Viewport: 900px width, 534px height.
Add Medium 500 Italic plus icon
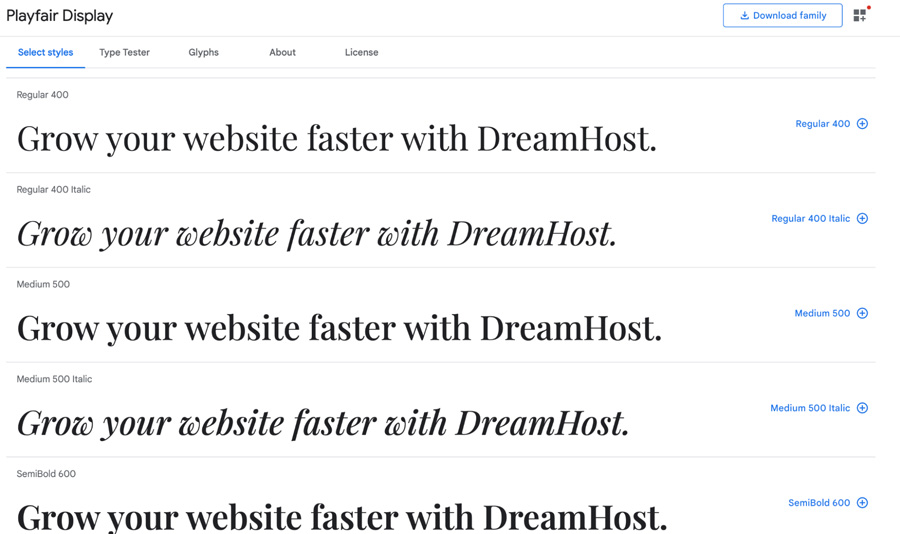(862, 408)
